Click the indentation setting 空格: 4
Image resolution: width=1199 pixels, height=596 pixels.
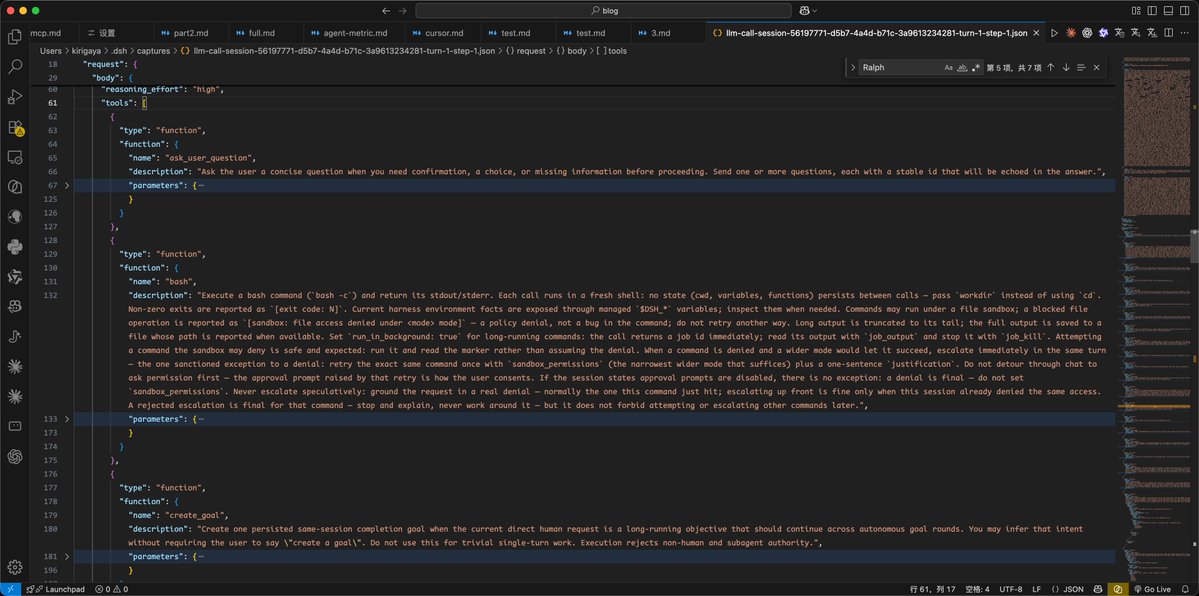[976, 589]
